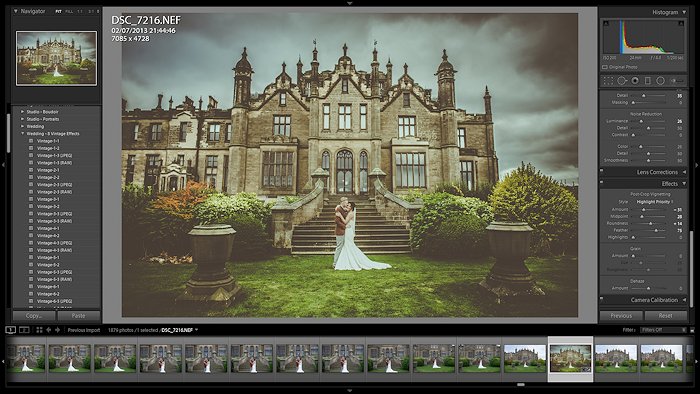
Task: Apply the Vintage-2-1 preset
Action: (x=48, y=170)
